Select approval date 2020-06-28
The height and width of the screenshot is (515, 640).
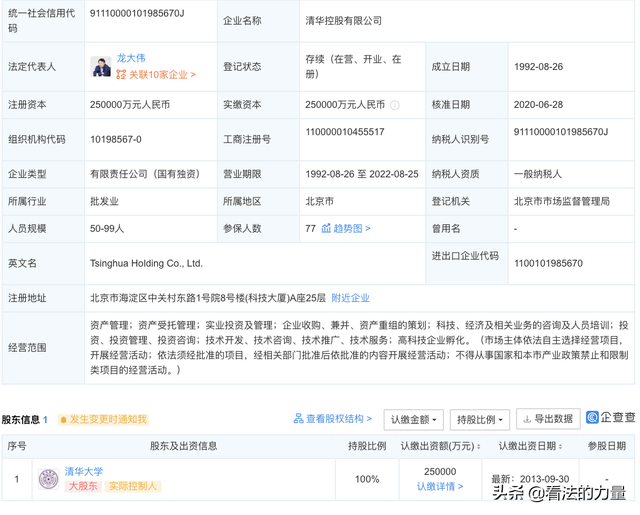538,105
